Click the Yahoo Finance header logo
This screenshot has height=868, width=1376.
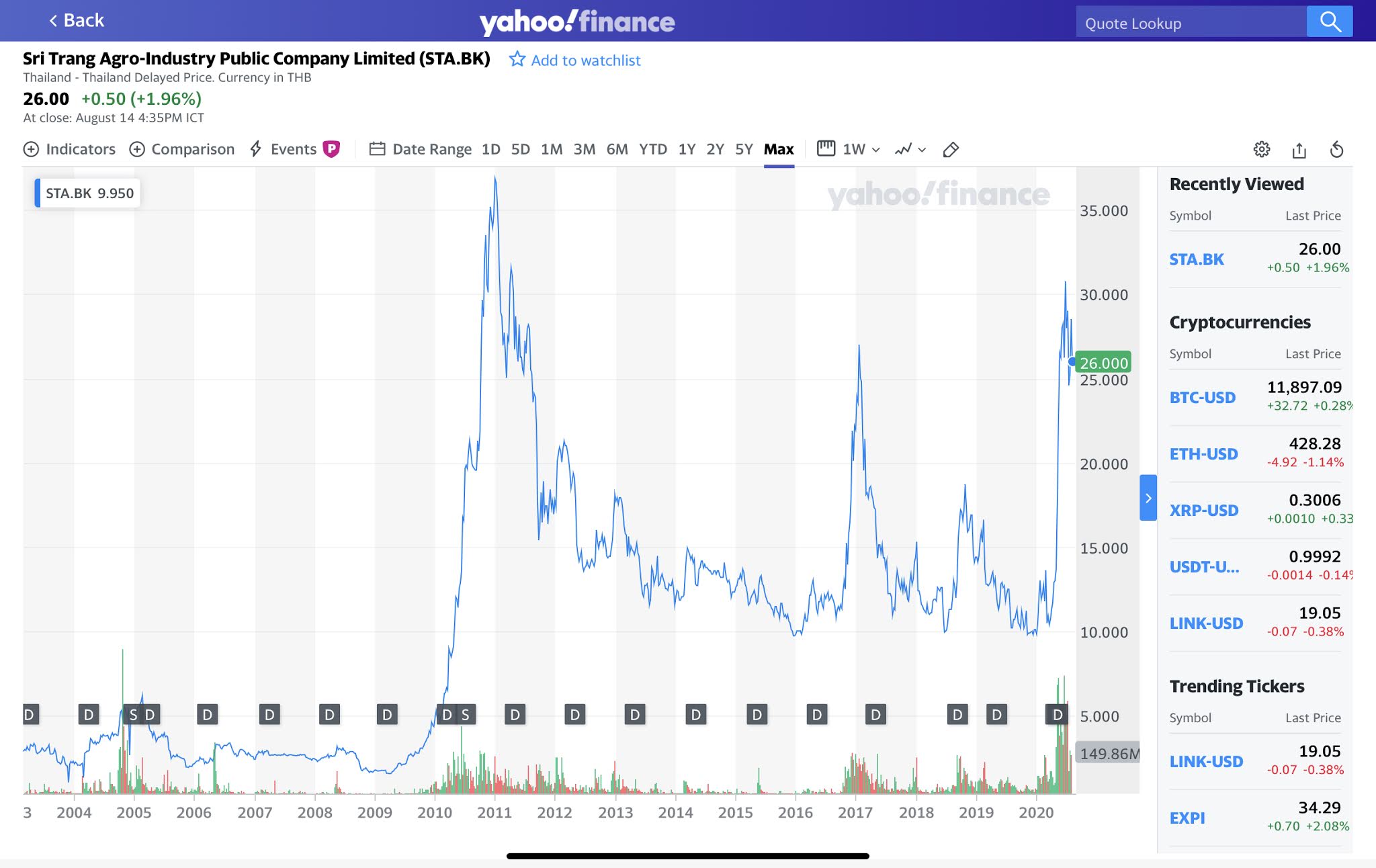pos(577,21)
